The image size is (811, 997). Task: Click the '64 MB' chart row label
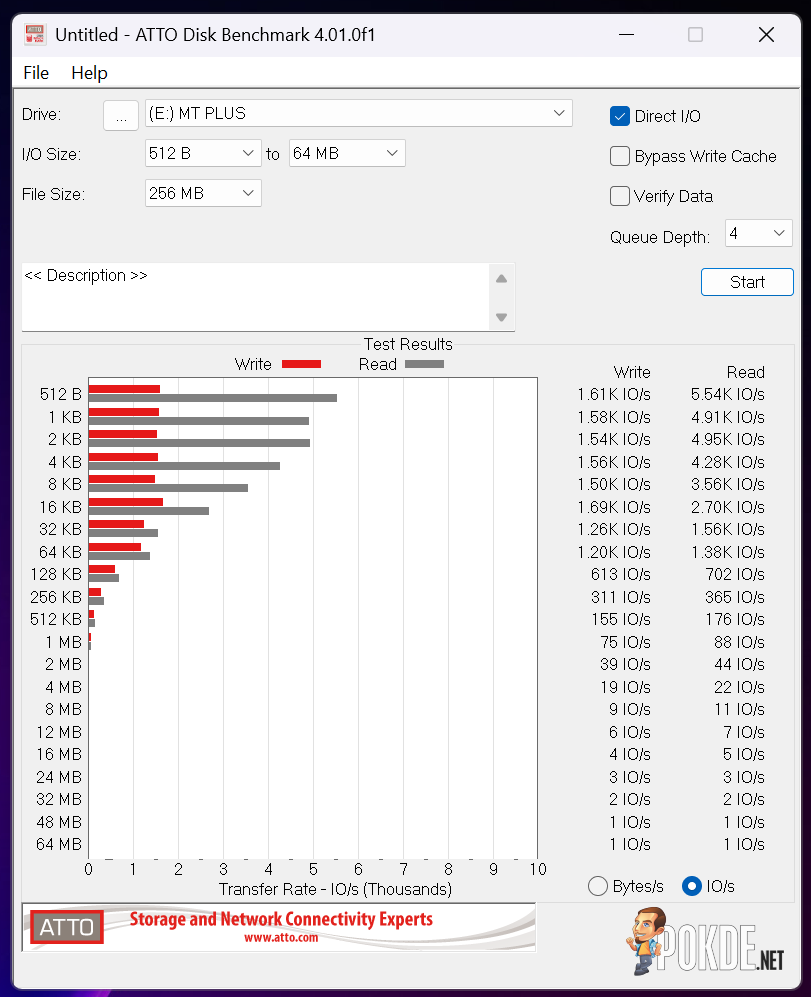pos(59,844)
